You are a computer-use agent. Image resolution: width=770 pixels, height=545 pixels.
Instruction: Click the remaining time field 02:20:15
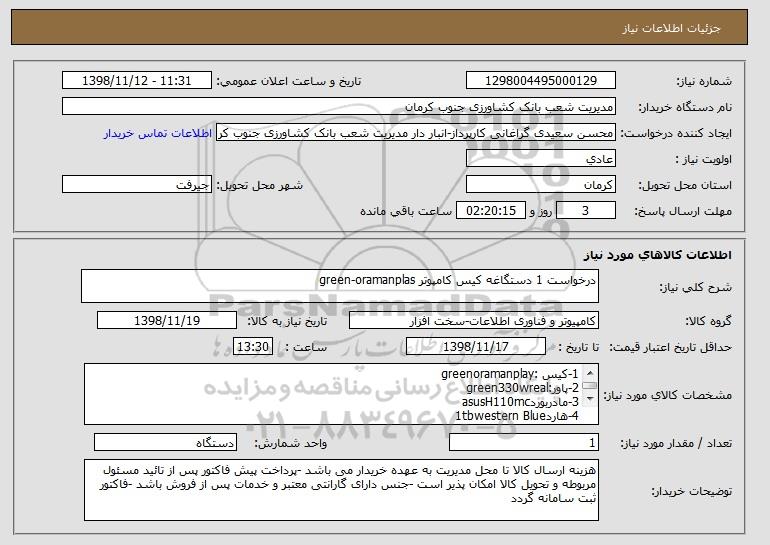(x=491, y=211)
